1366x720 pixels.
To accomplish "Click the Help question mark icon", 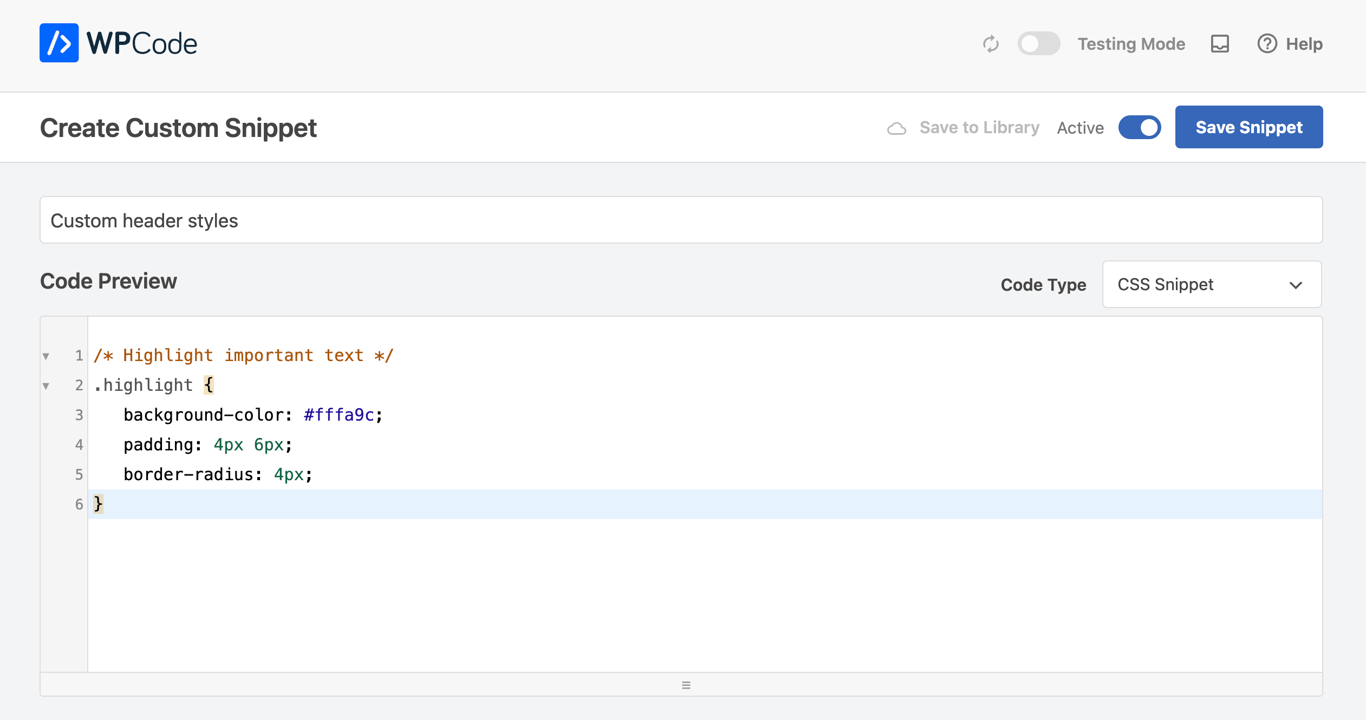I will click(1266, 44).
